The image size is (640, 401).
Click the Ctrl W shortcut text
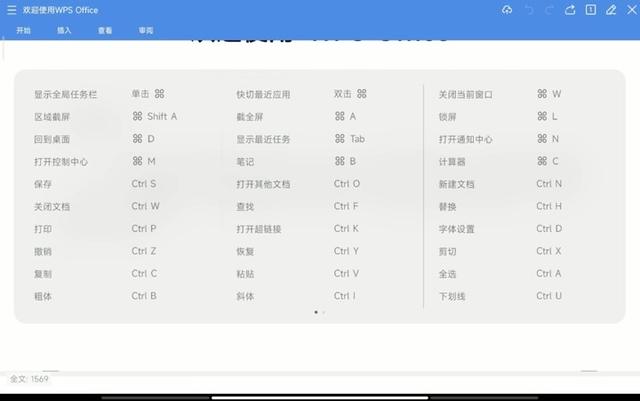point(145,206)
